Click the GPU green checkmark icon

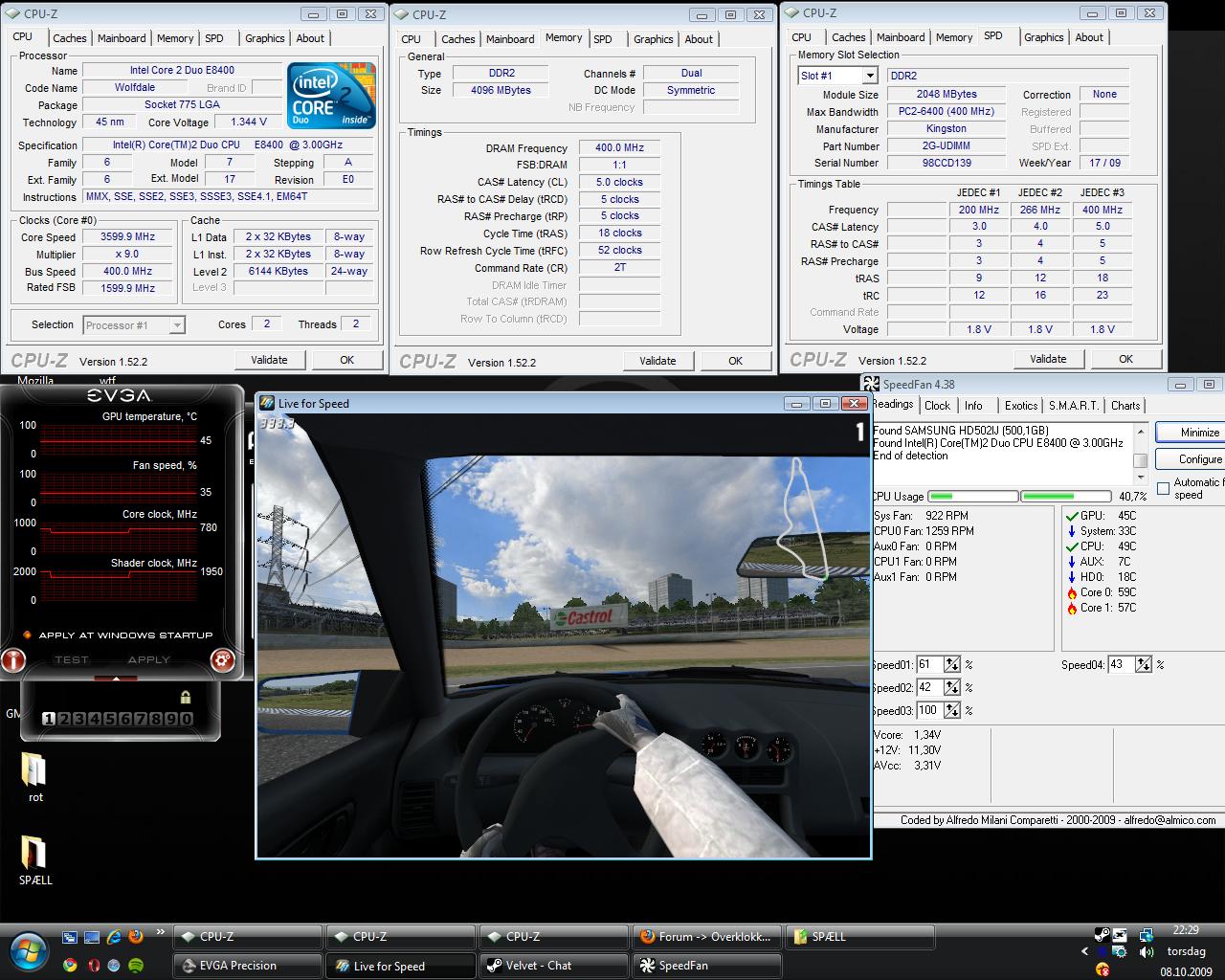[x=1072, y=516]
